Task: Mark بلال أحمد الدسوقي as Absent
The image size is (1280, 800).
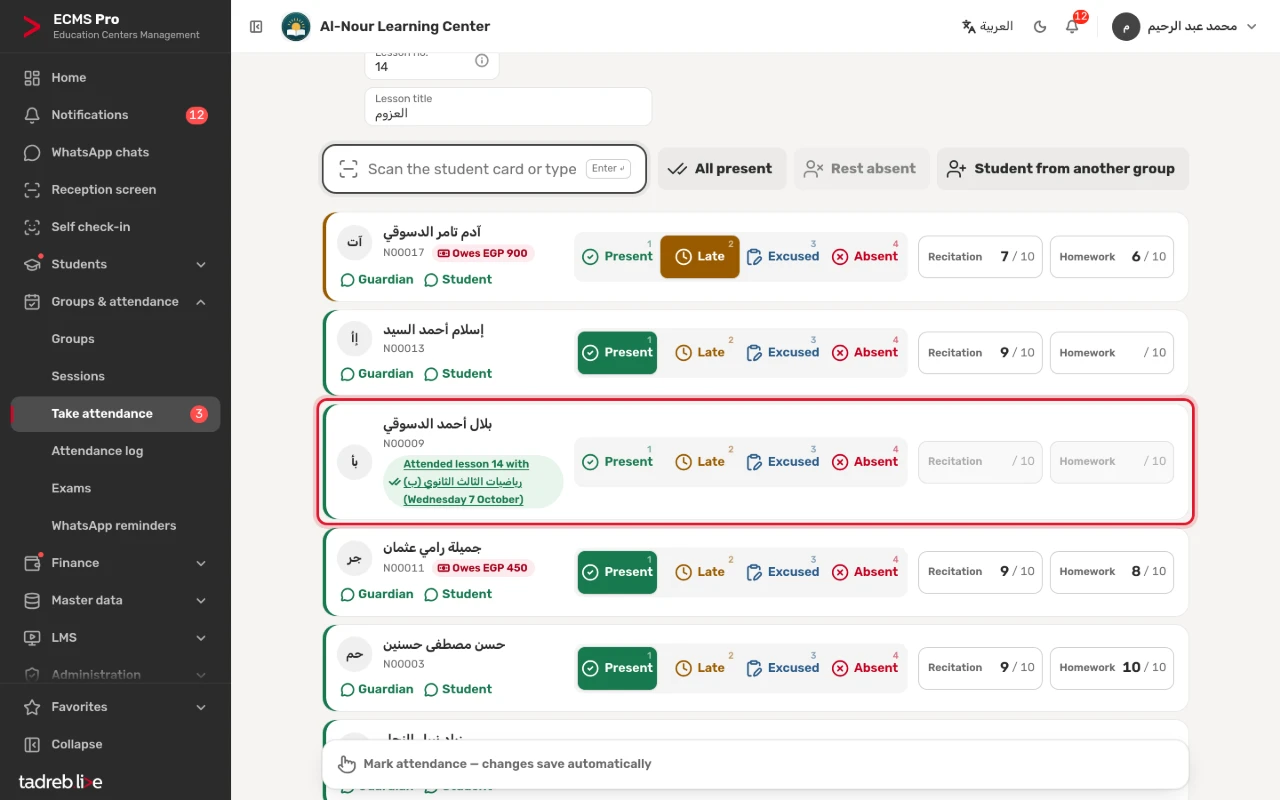Action: pos(865,462)
